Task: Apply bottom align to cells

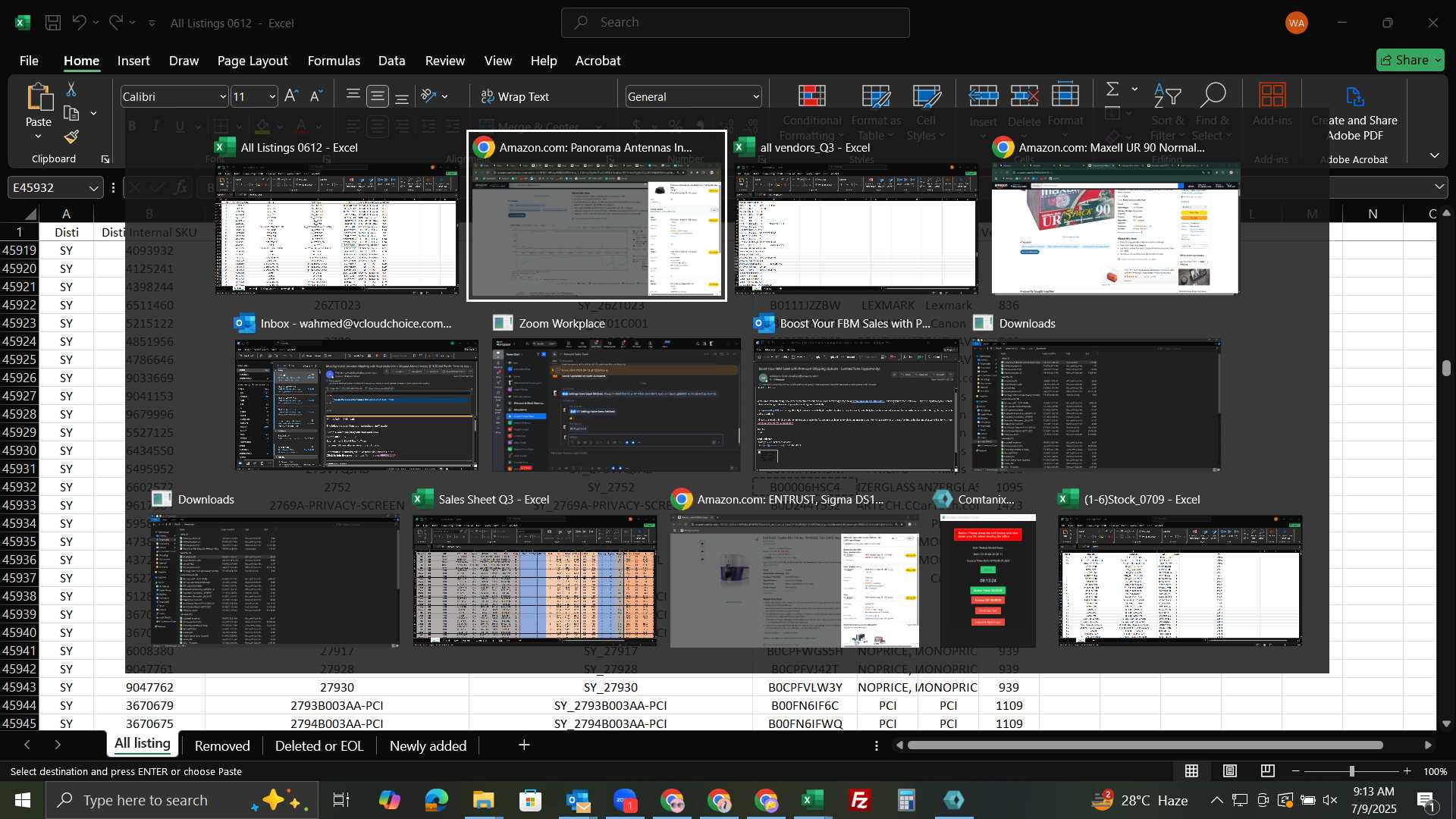Action: (x=402, y=96)
